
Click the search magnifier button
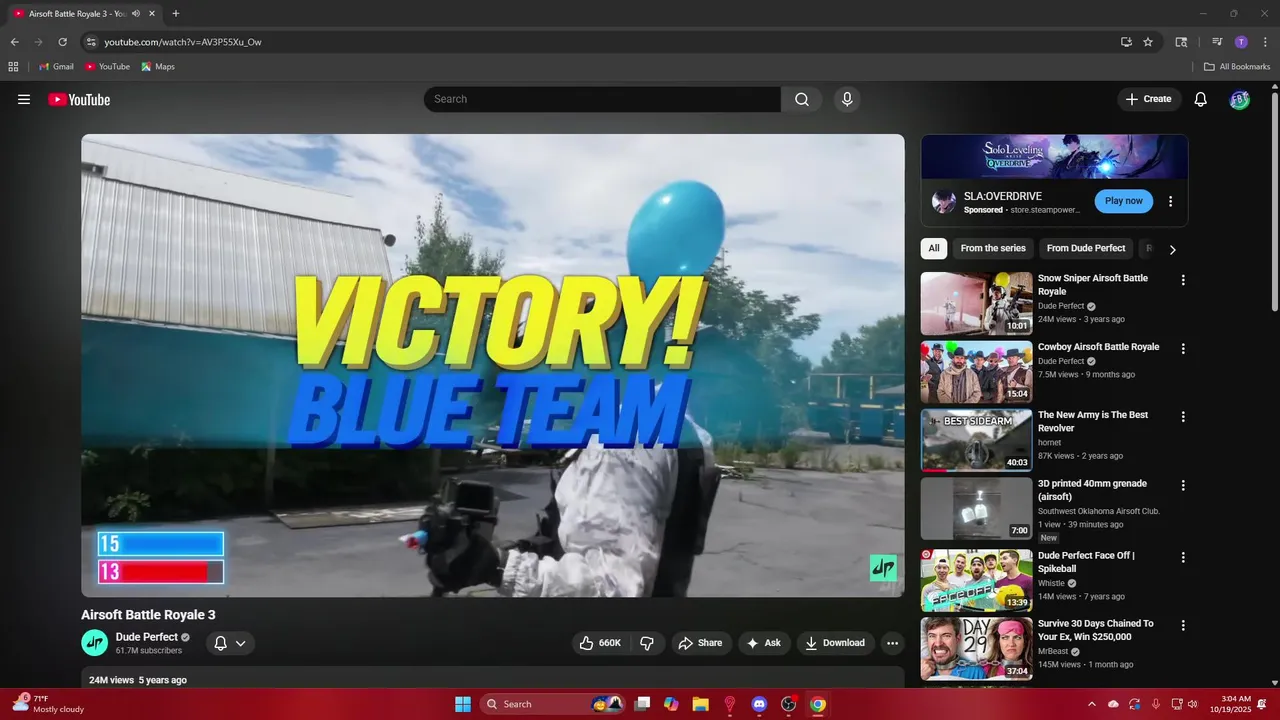pos(802,99)
